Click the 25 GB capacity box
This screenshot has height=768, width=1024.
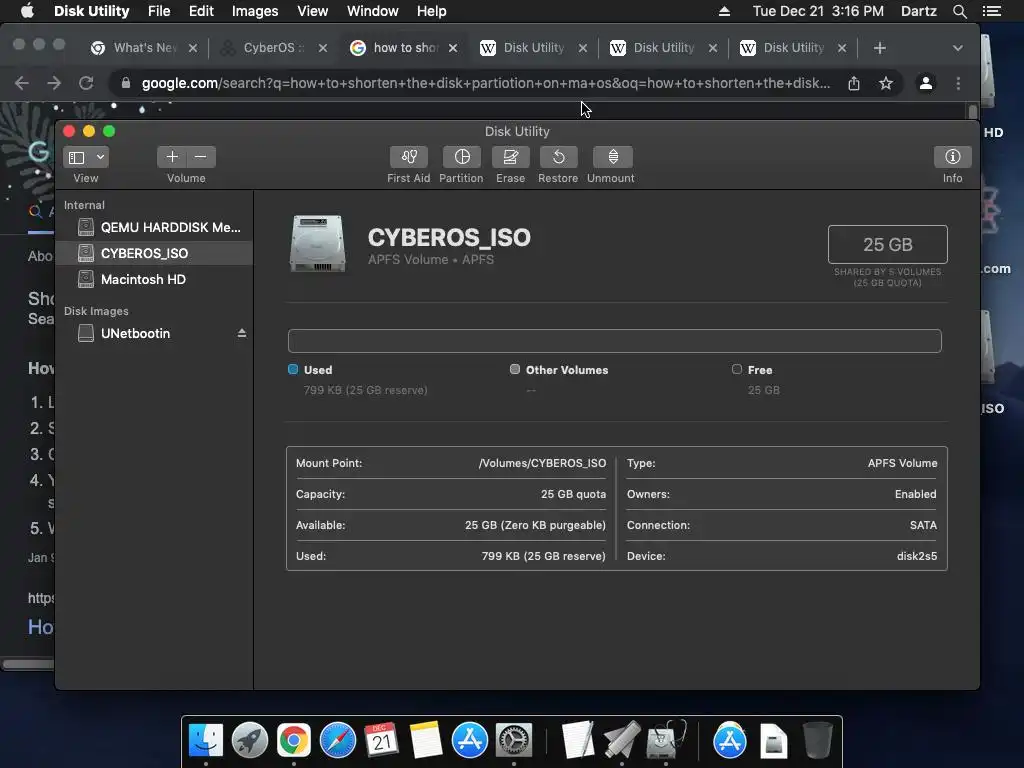pos(888,244)
